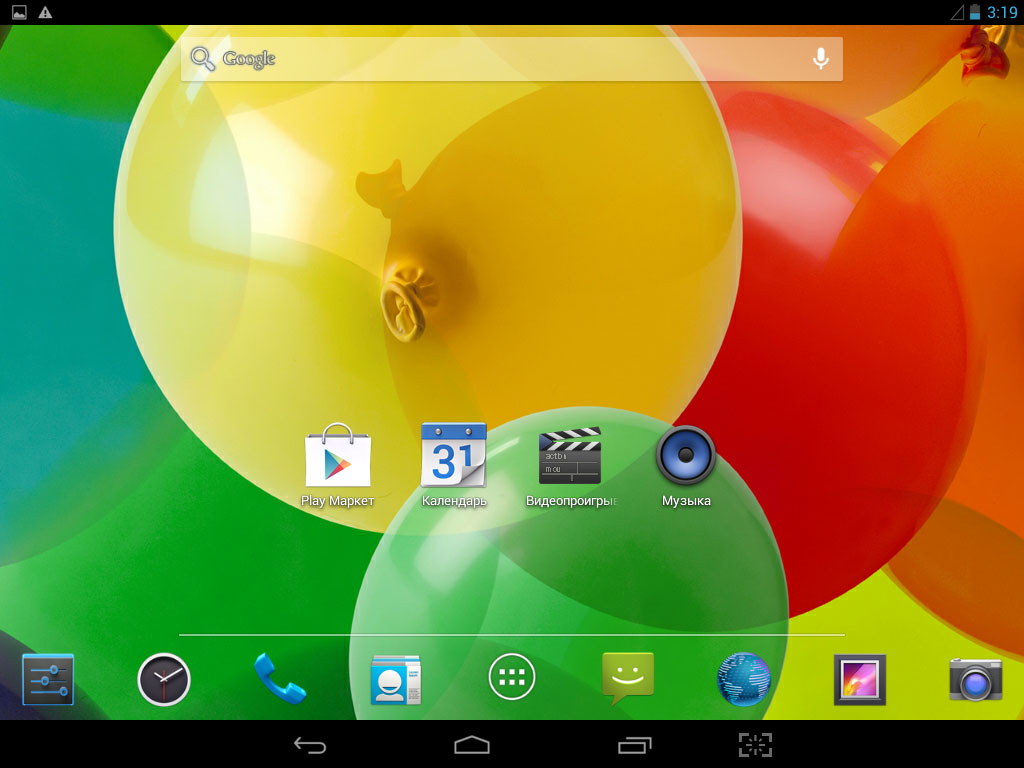Click inside the Google search bar
The image size is (1024, 768).
(511, 59)
